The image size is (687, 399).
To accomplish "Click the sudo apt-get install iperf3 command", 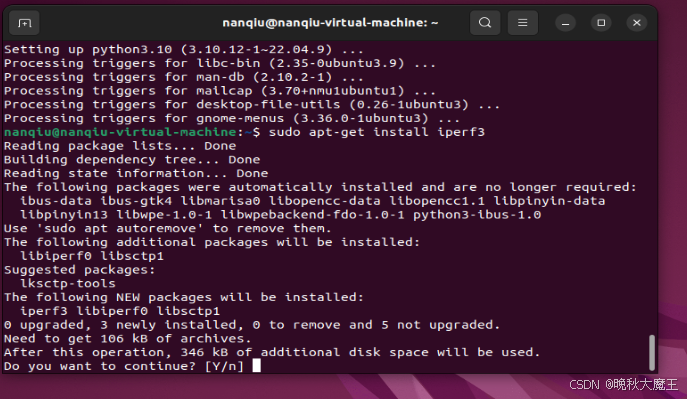I will coord(376,132).
